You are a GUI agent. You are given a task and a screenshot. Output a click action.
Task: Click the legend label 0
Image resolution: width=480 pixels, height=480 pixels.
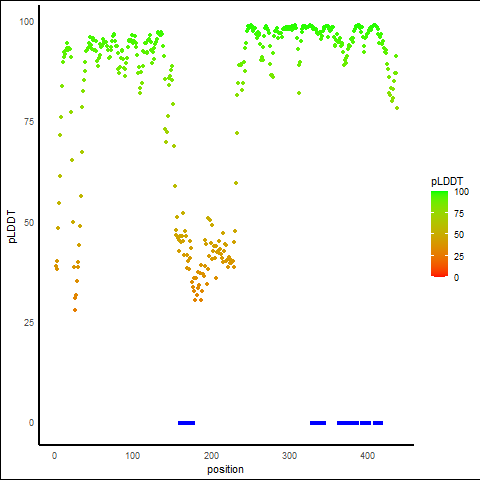point(456,277)
